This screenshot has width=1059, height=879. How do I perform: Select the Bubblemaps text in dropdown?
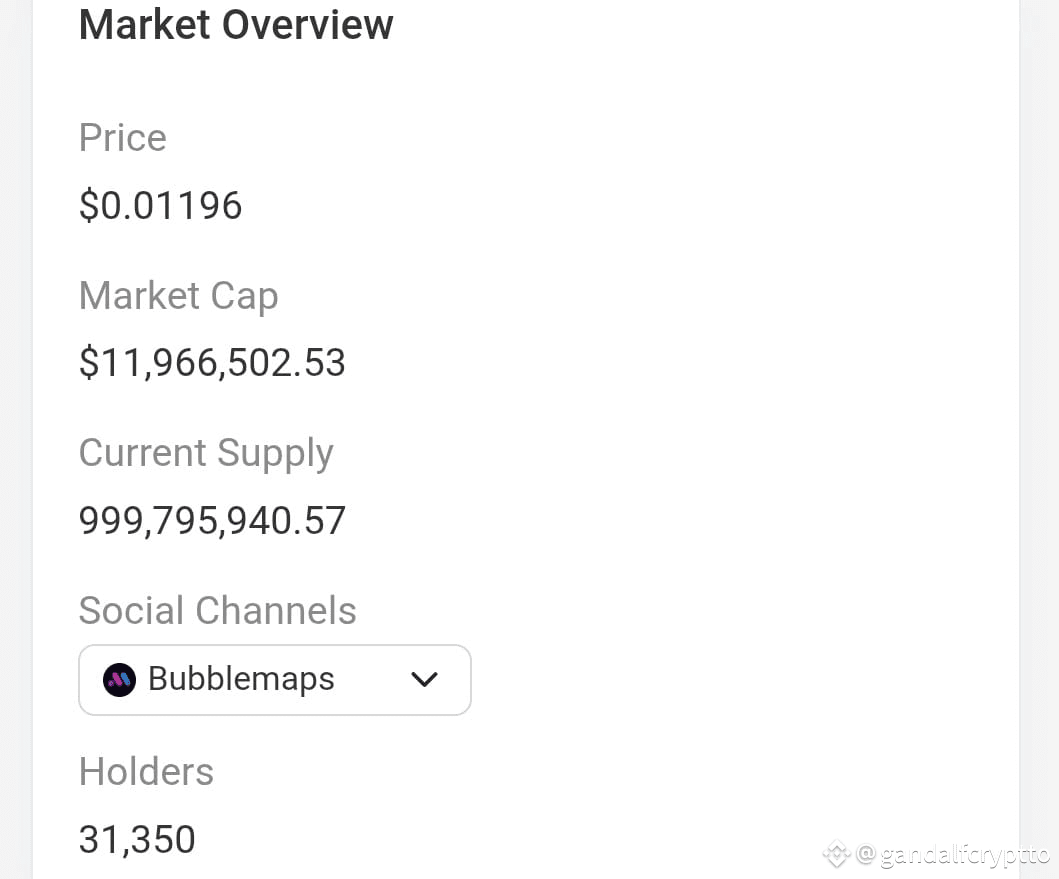point(241,679)
